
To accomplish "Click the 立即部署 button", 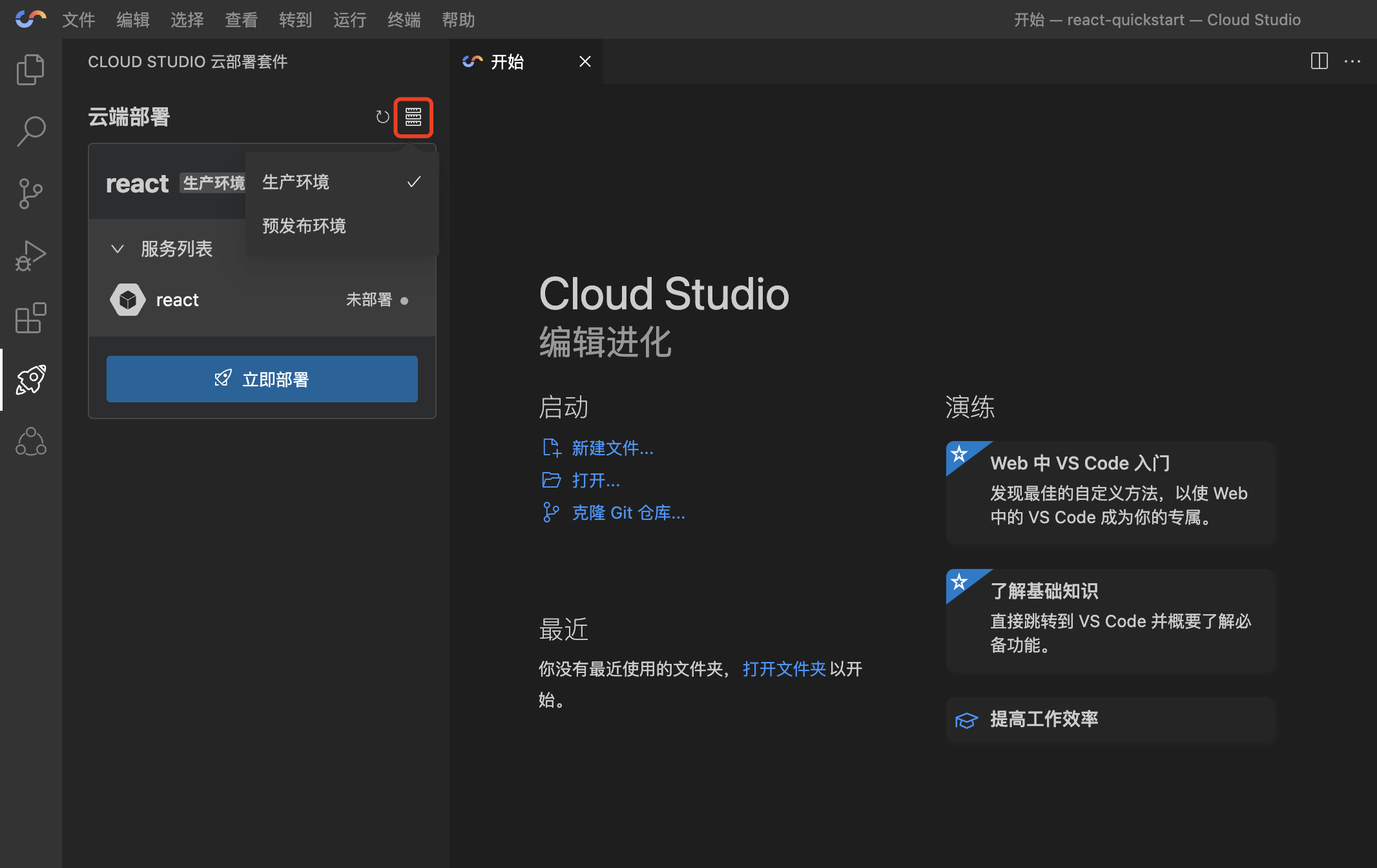I will pyautogui.click(x=262, y=379).
